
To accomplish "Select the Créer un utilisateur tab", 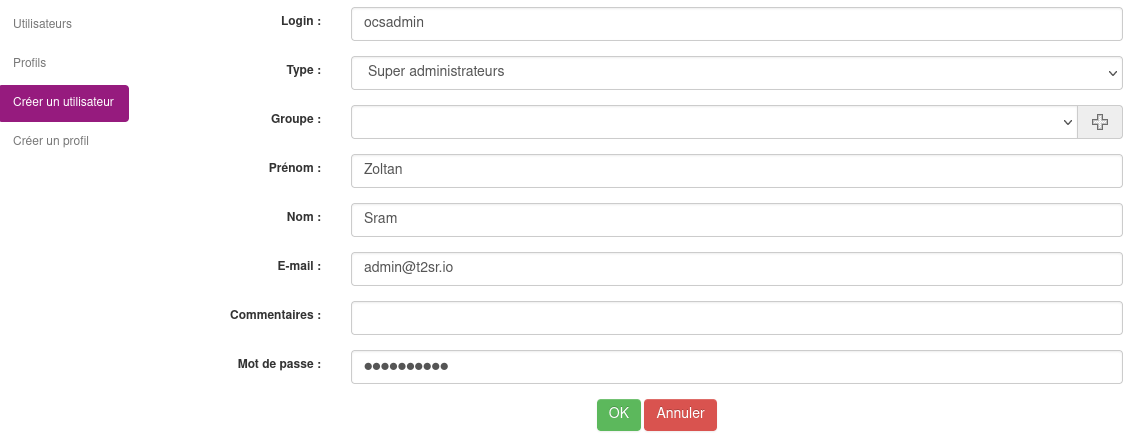I will pyautogui.click(x=64, y=102).
